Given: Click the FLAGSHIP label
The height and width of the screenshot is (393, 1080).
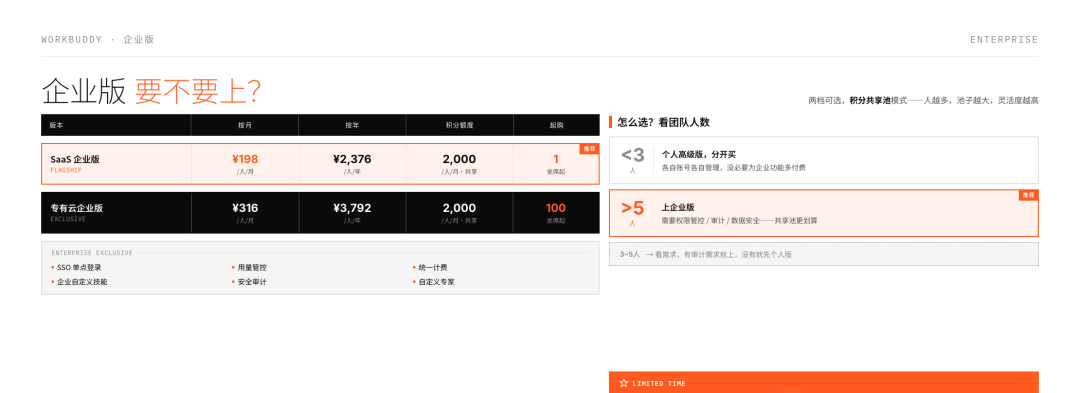Looking at the screenshot, I should tap(65, 170).
